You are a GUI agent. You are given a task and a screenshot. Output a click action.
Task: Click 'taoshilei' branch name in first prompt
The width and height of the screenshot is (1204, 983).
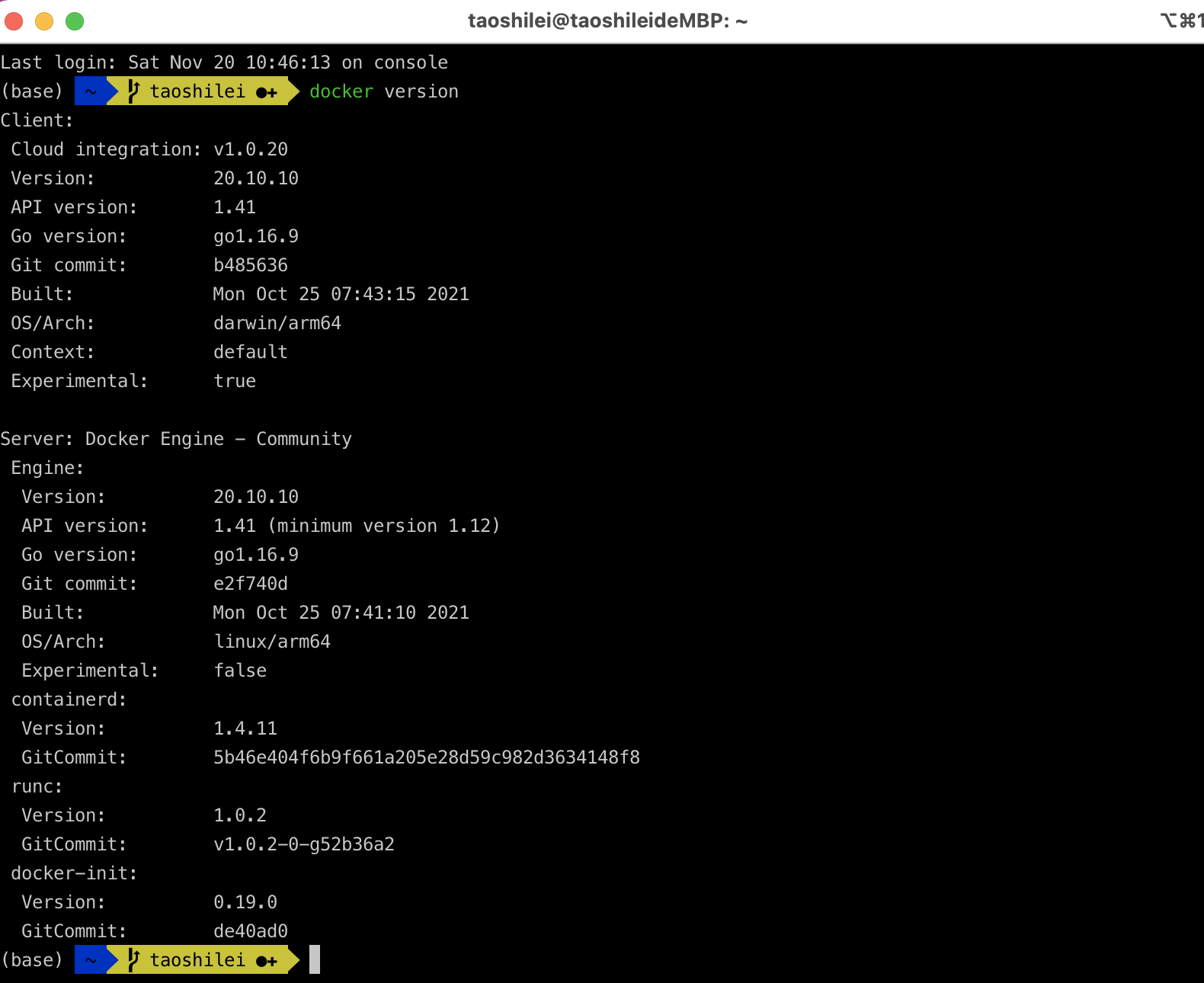pos(197,91)
